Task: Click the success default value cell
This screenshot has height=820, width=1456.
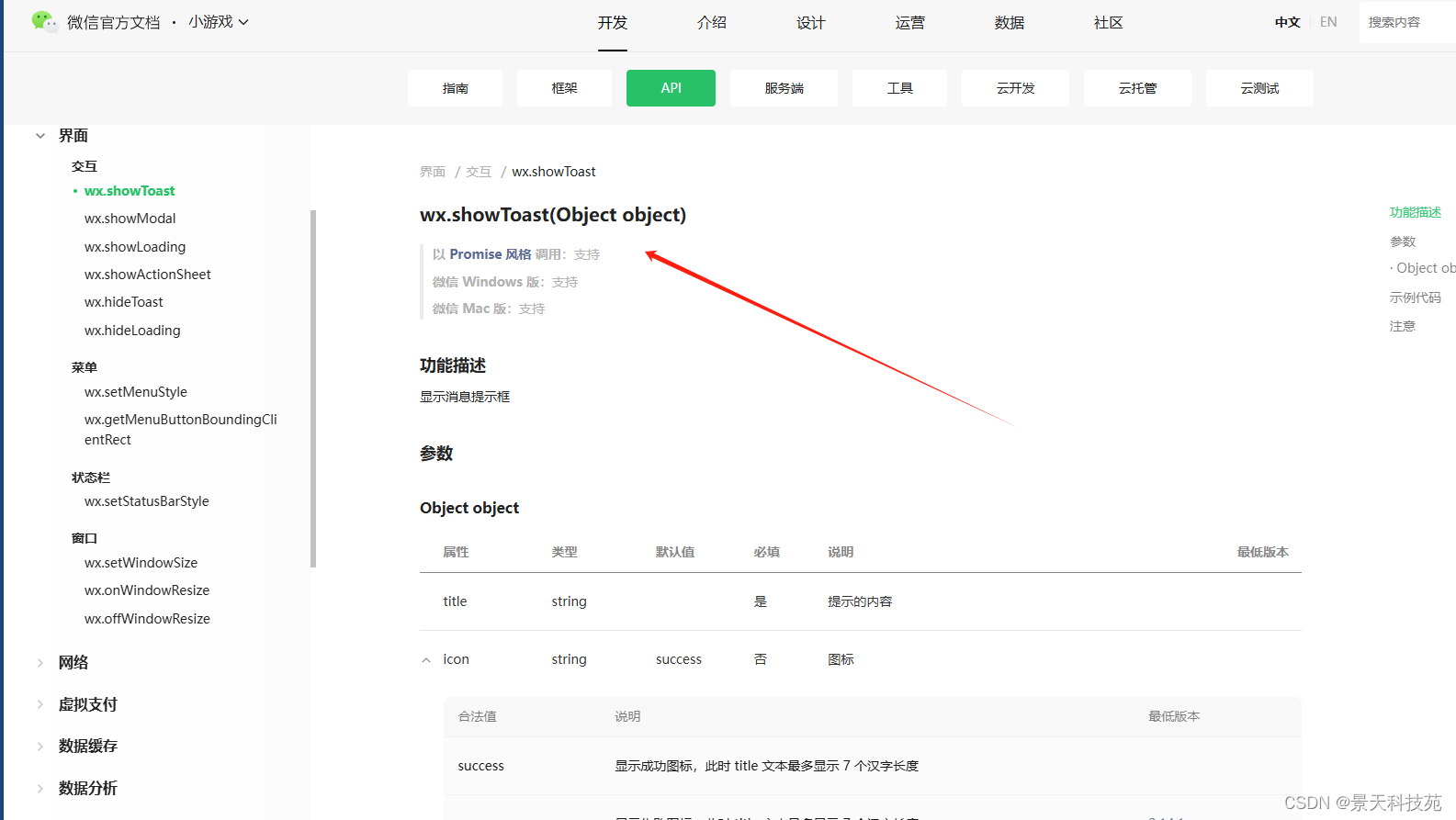Action: pyautogui.click(x=679, y=659)
